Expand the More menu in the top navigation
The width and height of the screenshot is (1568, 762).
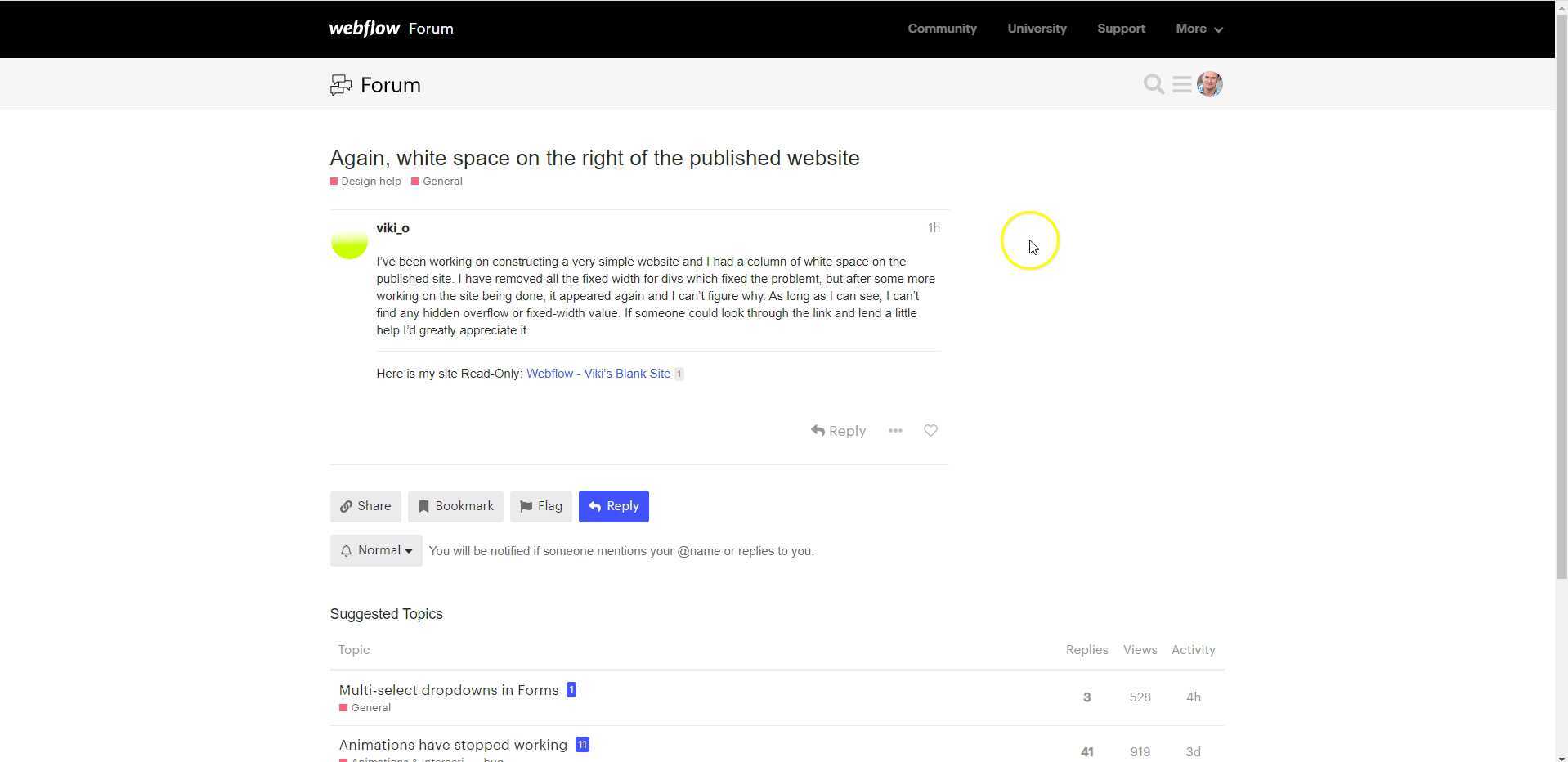coord(1199,29)
